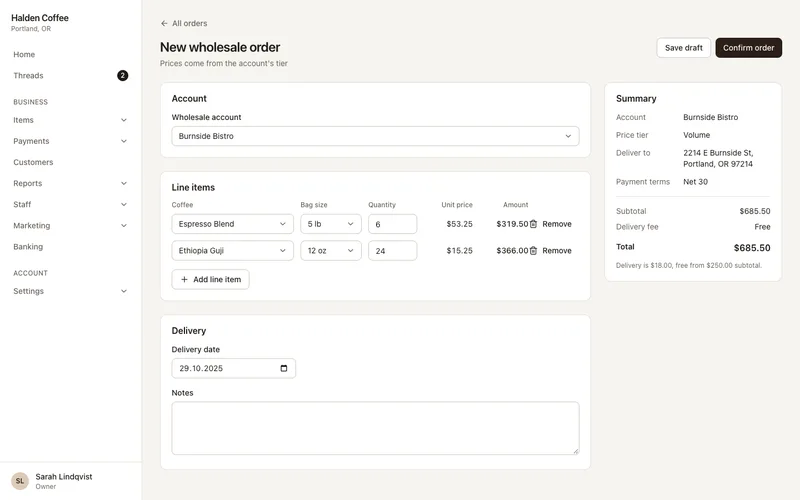This screenshot has width=800, height=500.
Task: Click the $15.25 unit price
Action: pyautogui.click(x=459, y=251)
